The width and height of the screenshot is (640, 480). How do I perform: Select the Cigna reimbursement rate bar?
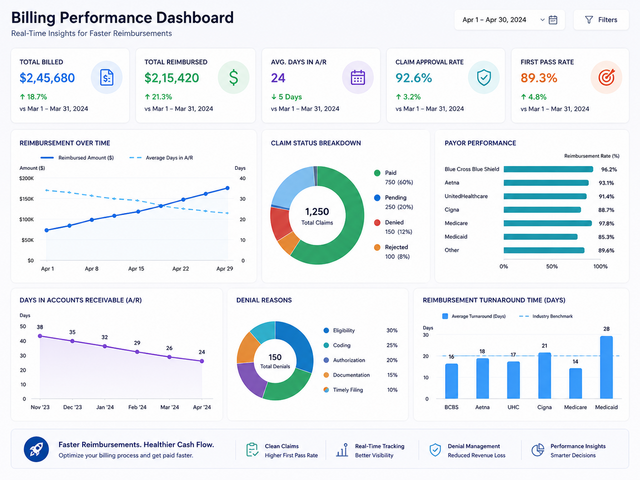pos(542,210)
